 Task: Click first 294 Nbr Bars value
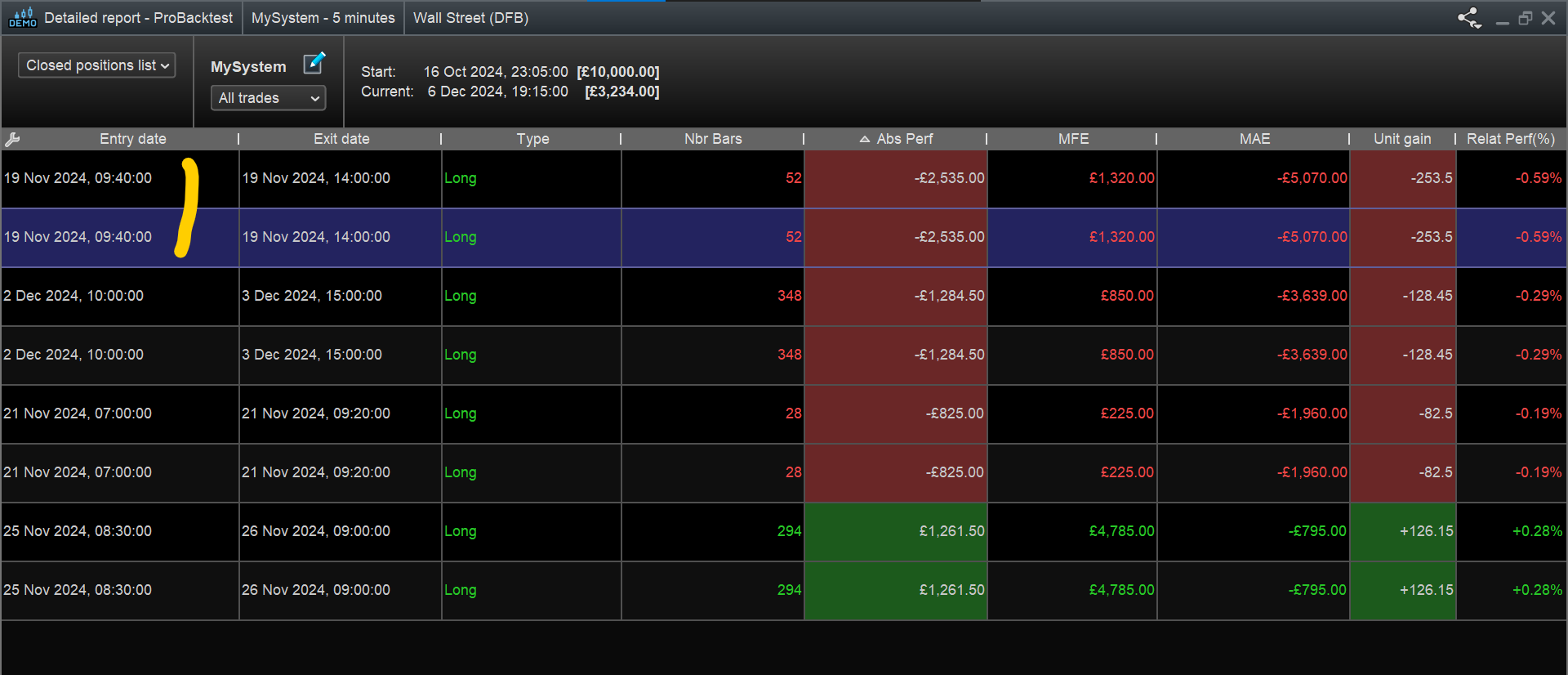point(790,531)
